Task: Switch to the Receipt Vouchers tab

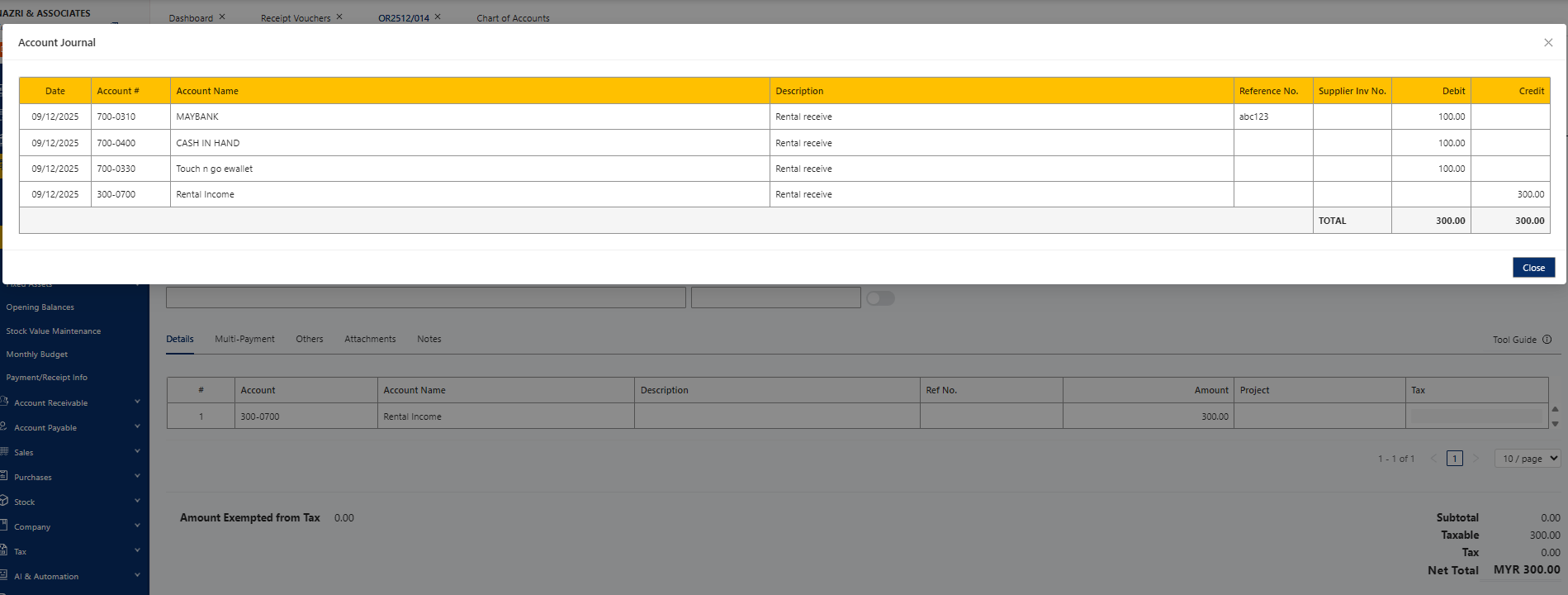Action: [x=296, y=18]
